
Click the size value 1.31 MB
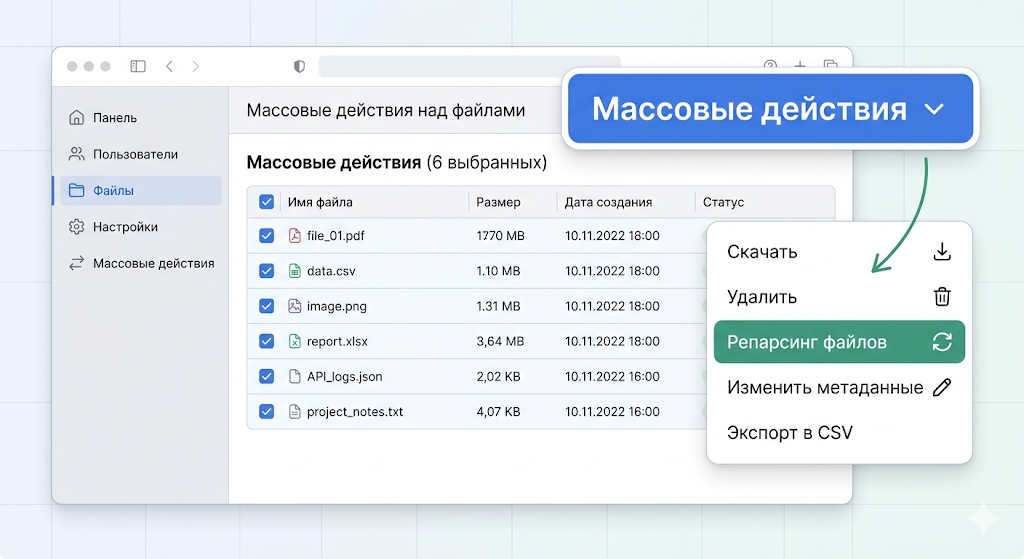tap(498, 306)
